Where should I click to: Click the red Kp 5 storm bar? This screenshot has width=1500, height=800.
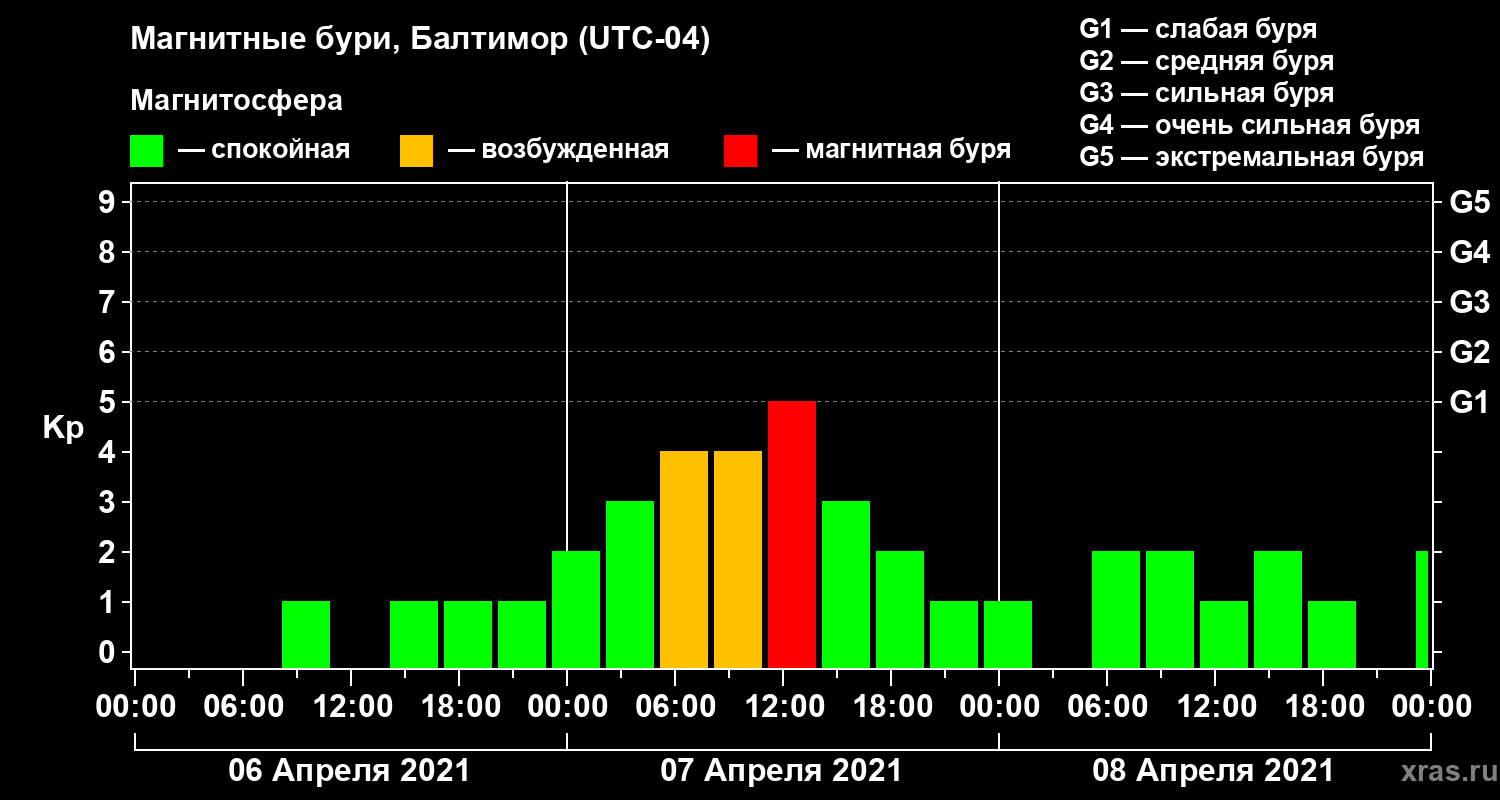(792, 534)
